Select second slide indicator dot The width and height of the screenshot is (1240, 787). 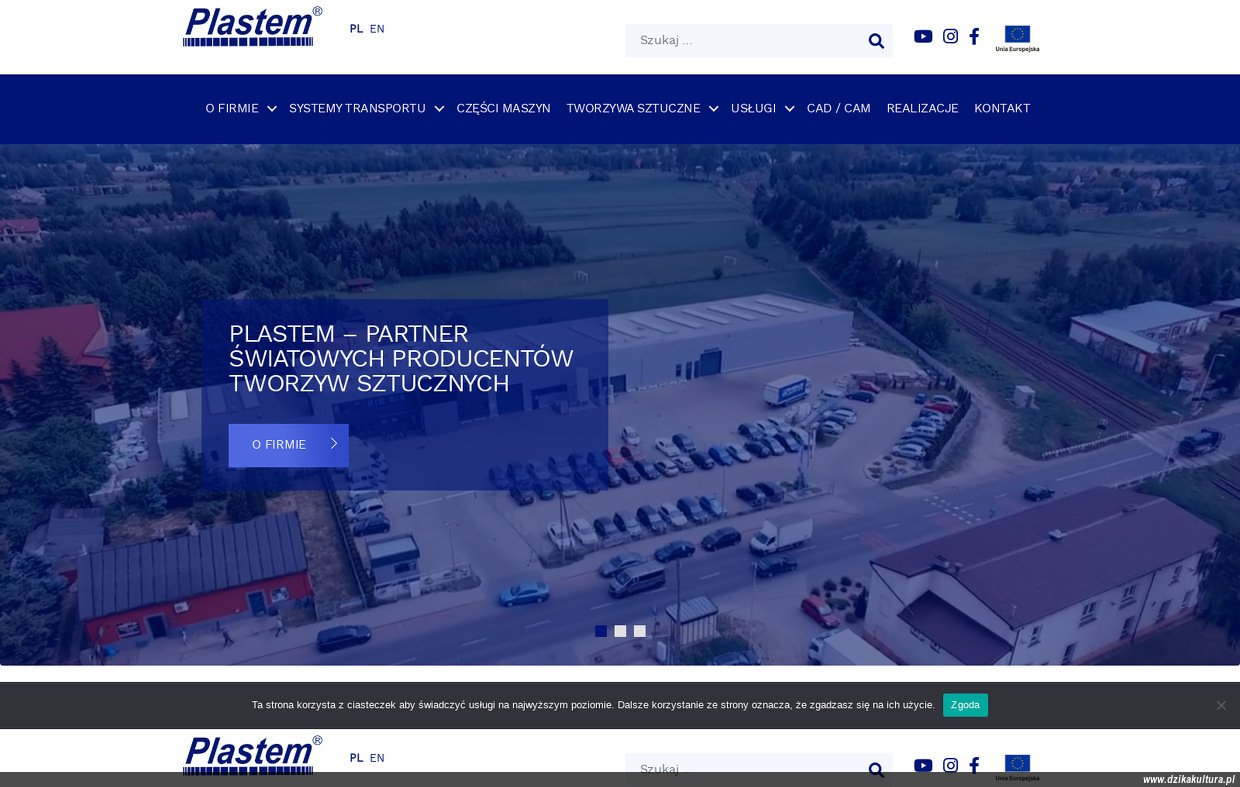[x=620, y=631]
